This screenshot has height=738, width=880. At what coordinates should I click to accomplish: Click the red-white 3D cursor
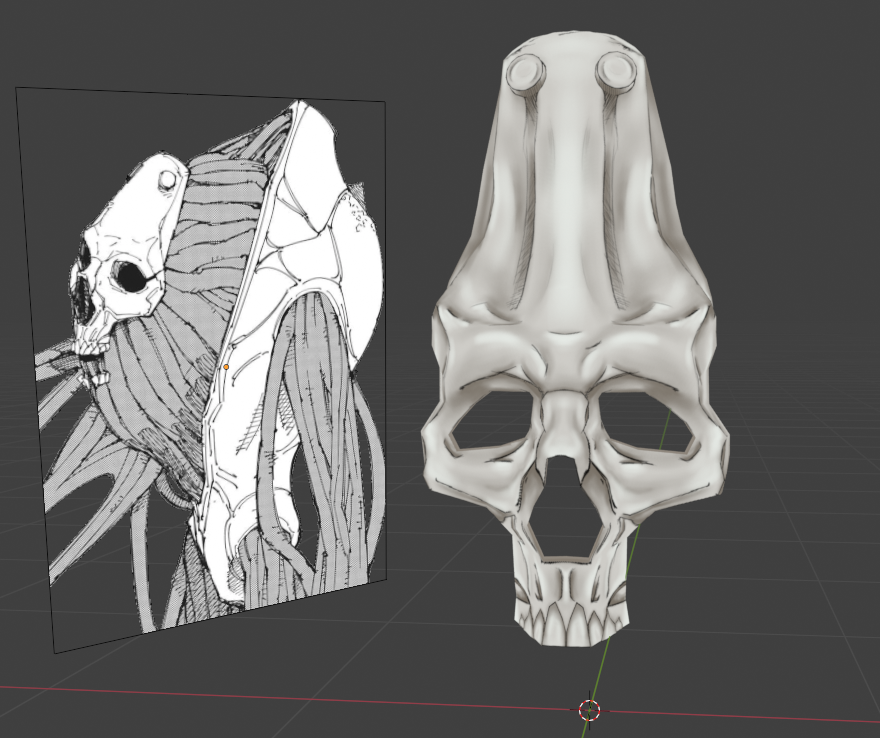tap(589, 710)
